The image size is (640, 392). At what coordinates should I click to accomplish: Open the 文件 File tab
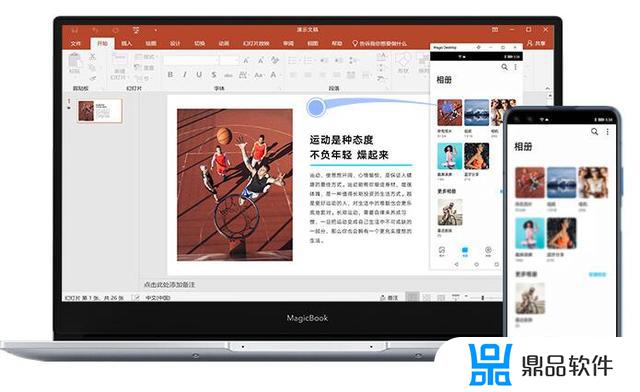coord(76,43)
